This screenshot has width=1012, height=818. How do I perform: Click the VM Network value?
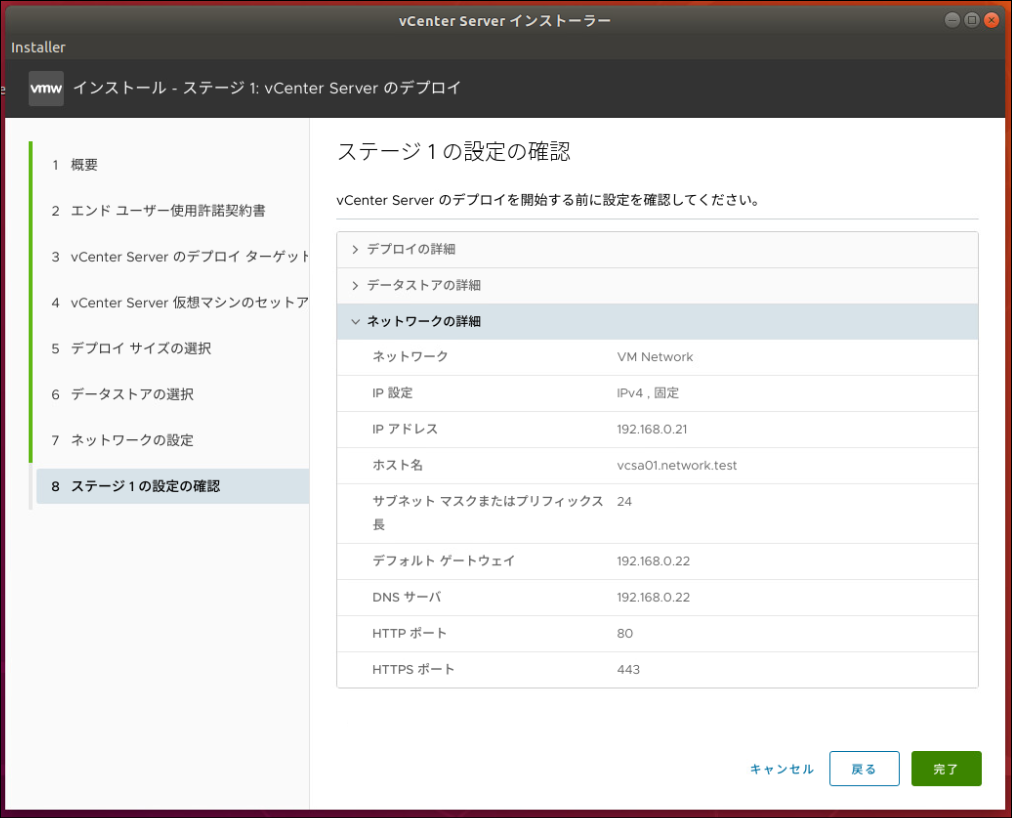tap(655, 357)
